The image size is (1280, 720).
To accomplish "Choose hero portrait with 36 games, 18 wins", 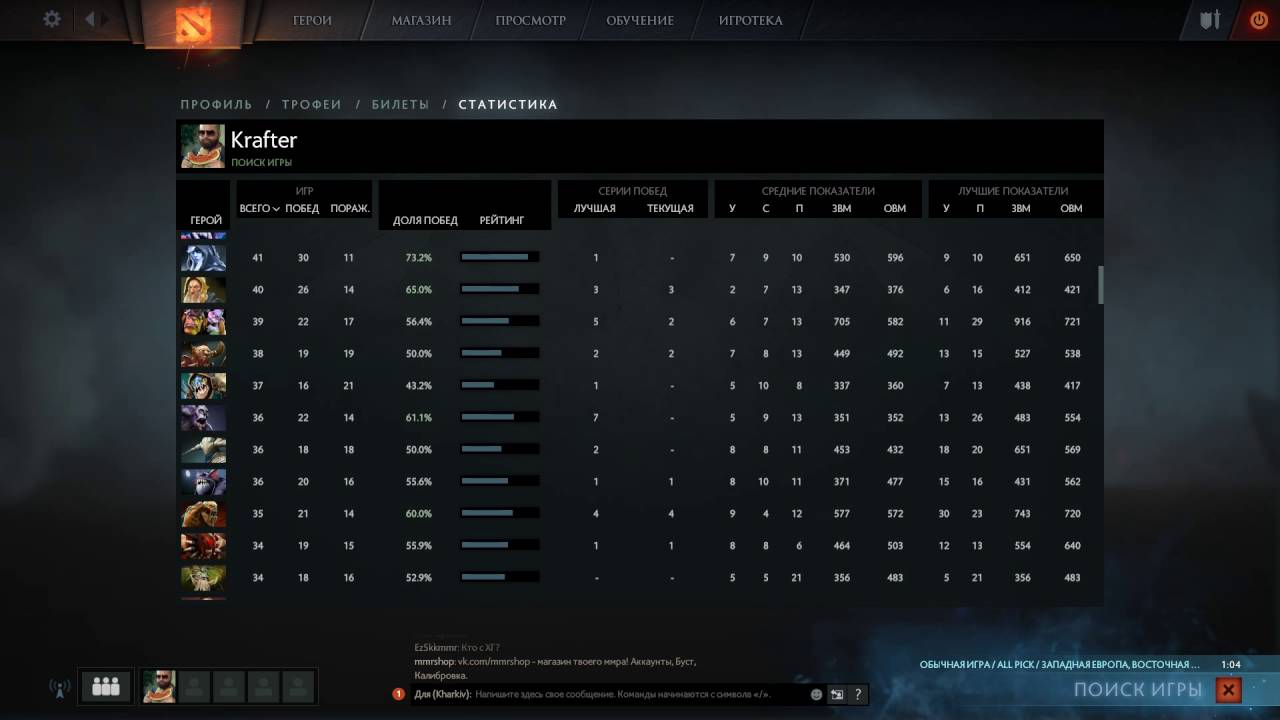I will click(x=204, y=450).
